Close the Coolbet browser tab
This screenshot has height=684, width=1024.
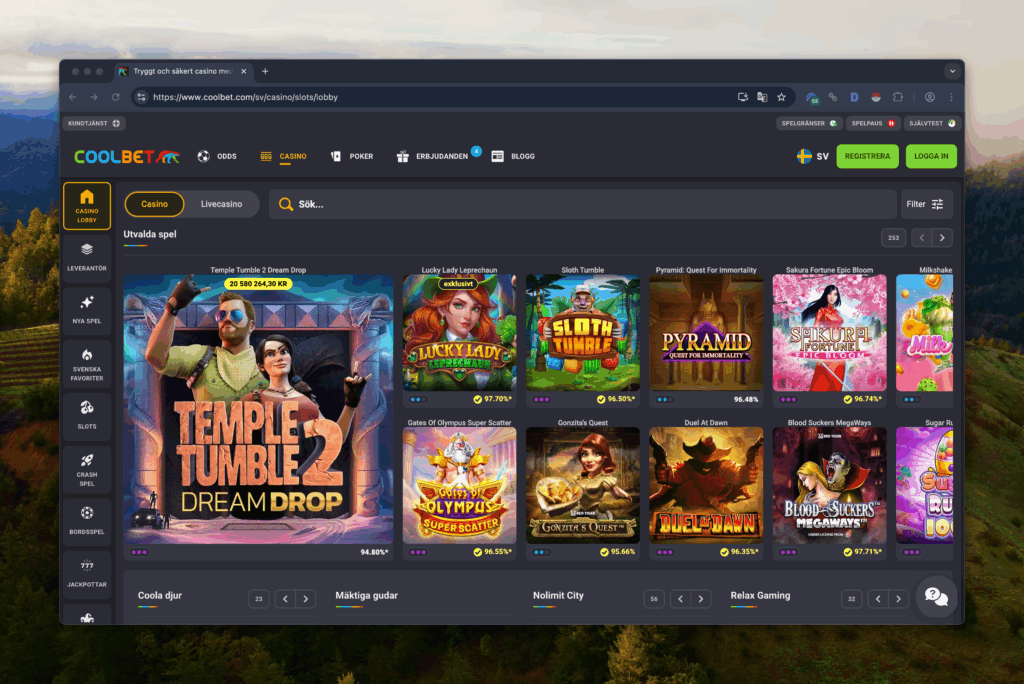pos(244,71)
